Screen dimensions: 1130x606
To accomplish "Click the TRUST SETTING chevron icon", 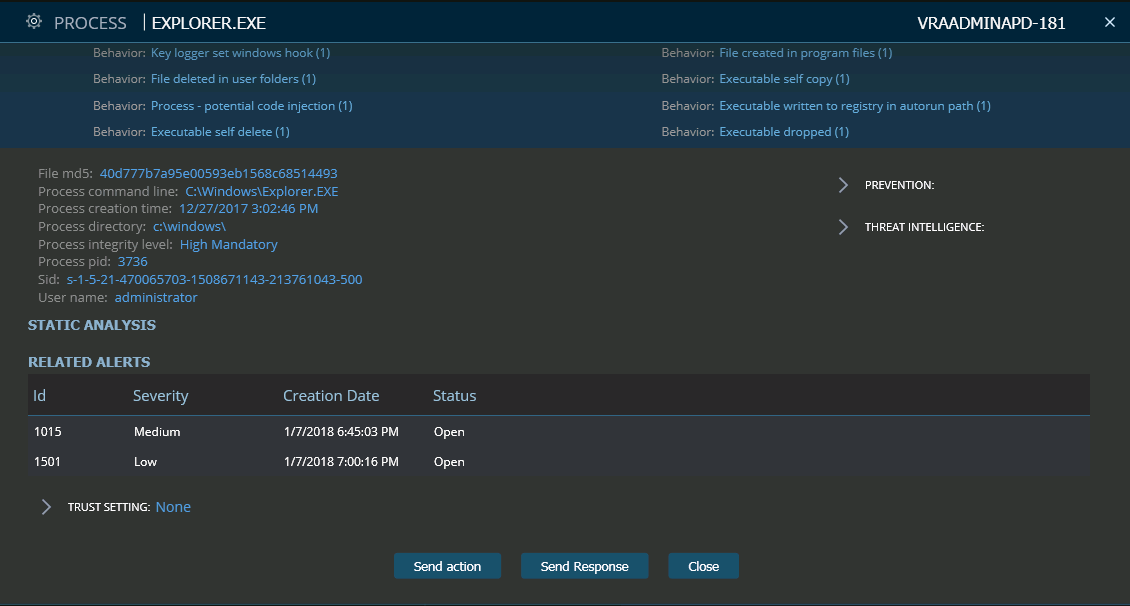I will click(x=46, y=506).
